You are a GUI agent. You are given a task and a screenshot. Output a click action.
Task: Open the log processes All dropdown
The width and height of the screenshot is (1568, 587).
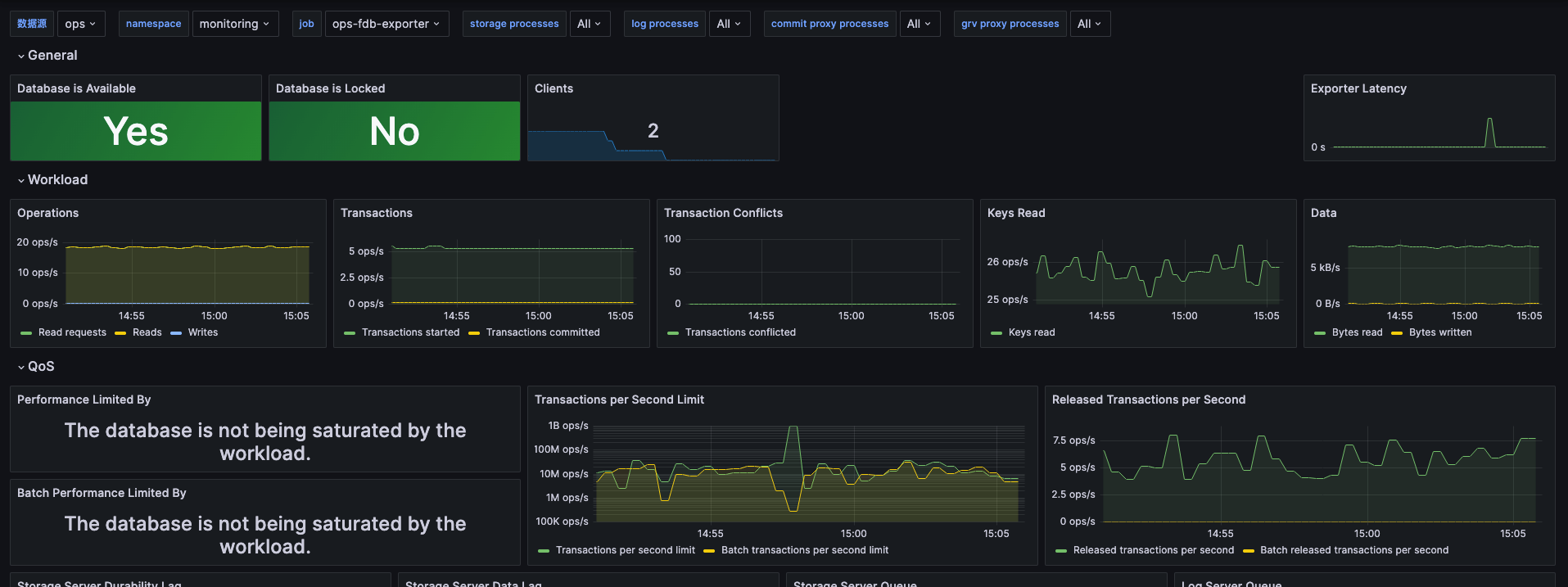728,24
